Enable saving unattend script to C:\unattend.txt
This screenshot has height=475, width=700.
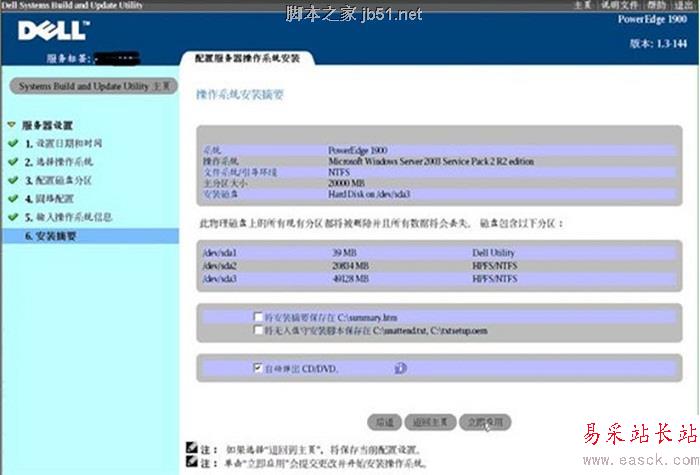click(258, 330)
